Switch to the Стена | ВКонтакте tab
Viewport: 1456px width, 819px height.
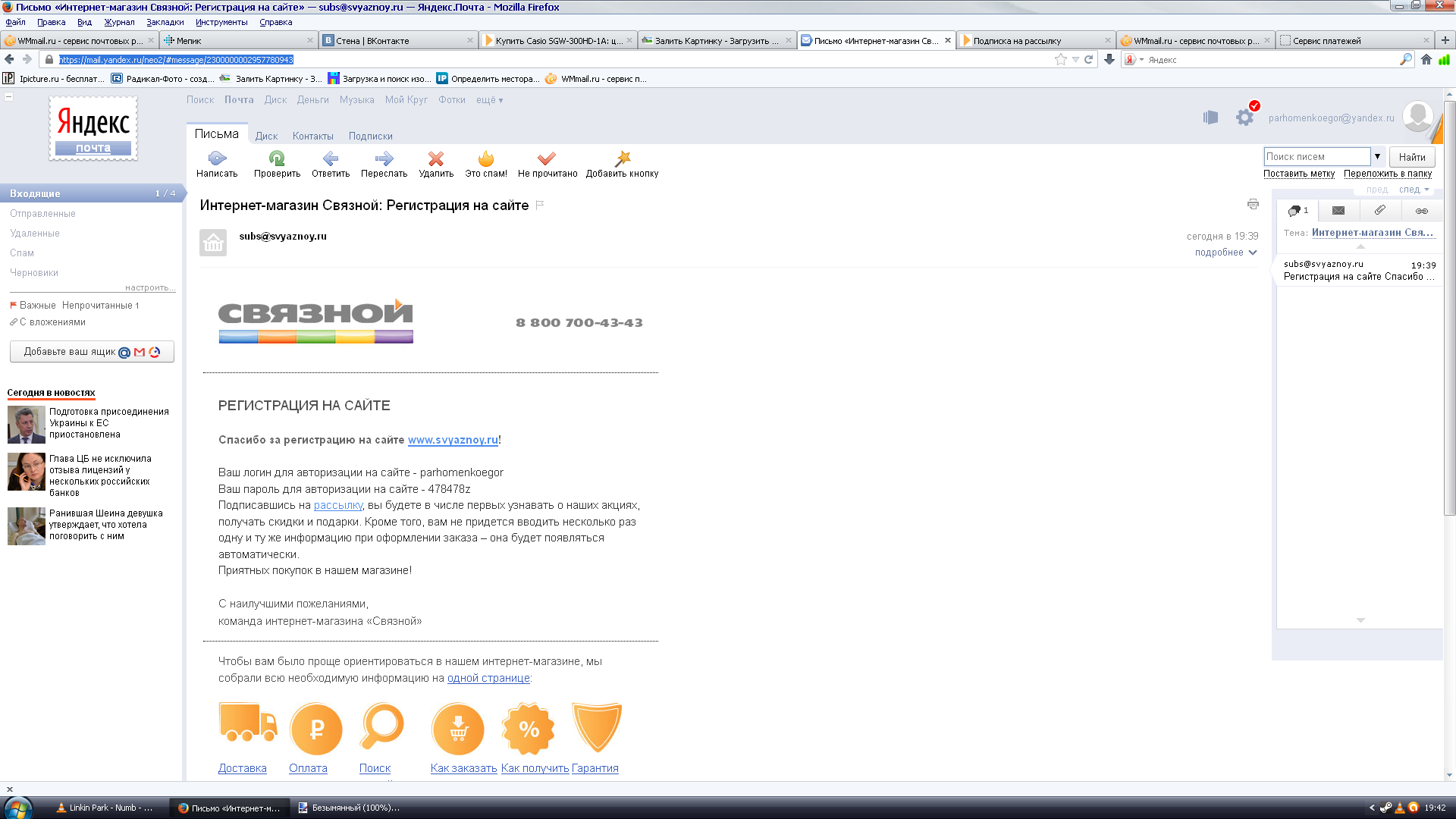tap(397, 40)
